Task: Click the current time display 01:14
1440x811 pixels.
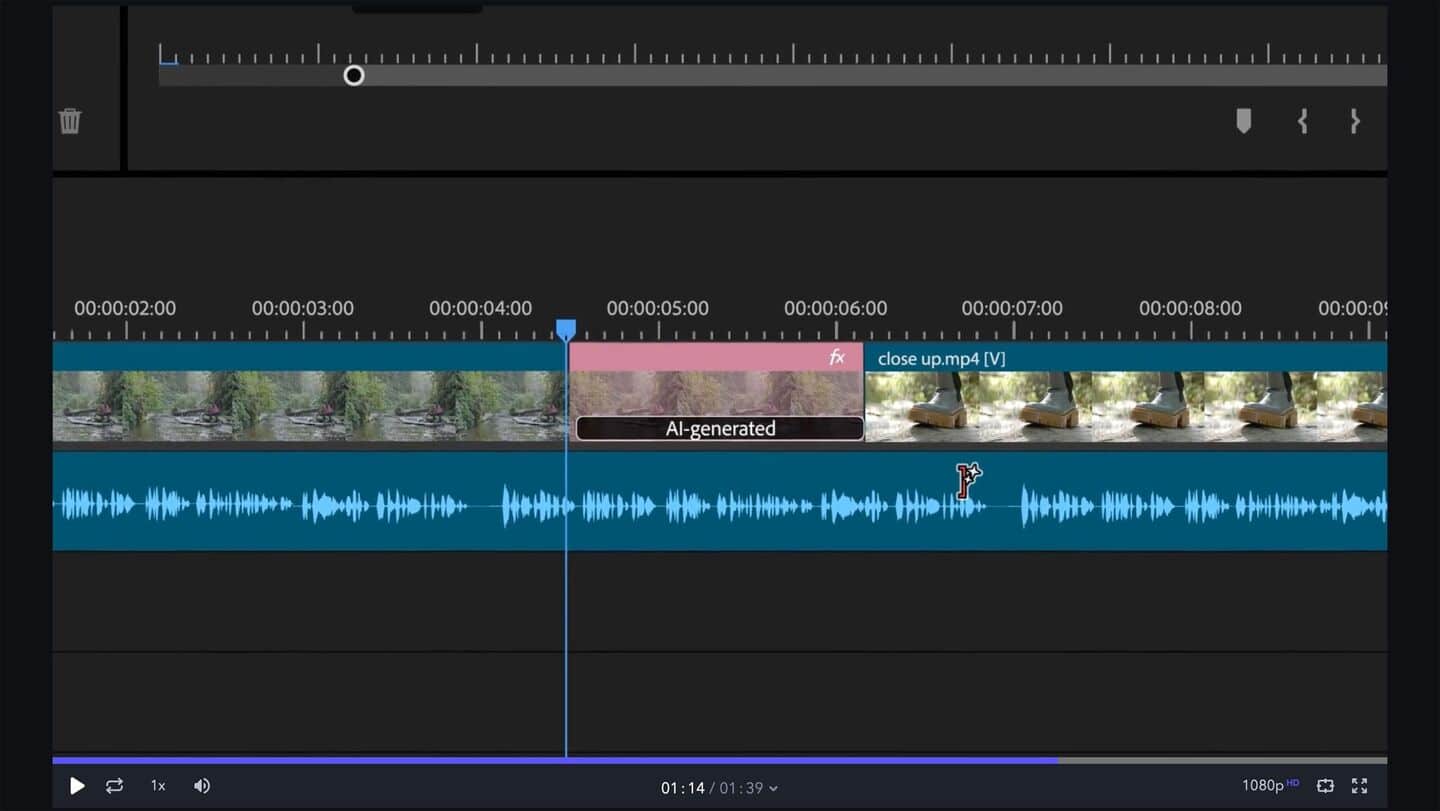Action: click(x=683, y=788)
